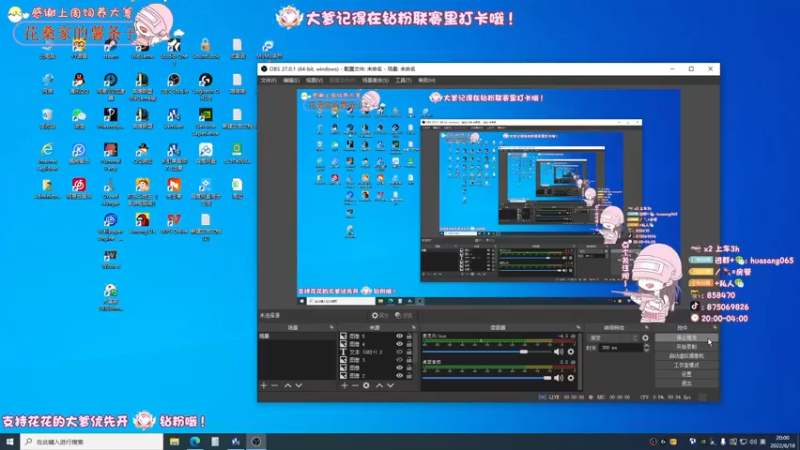This screenshot has width=800, height=450.
Task: Pop out the Scene Transitions dock icon
Action: (647, 328)
